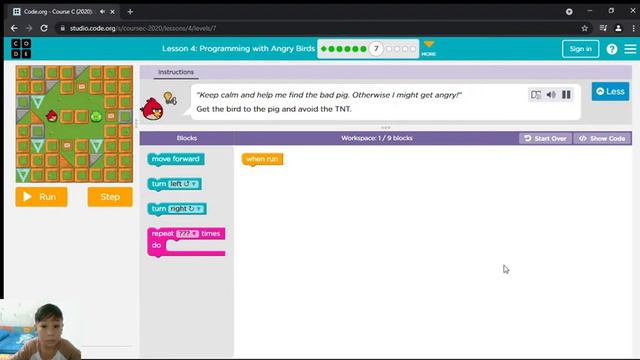640x360 pixels.
Task: Go to level 10 empty progress bubble
Action: click(x=405, y=49)
